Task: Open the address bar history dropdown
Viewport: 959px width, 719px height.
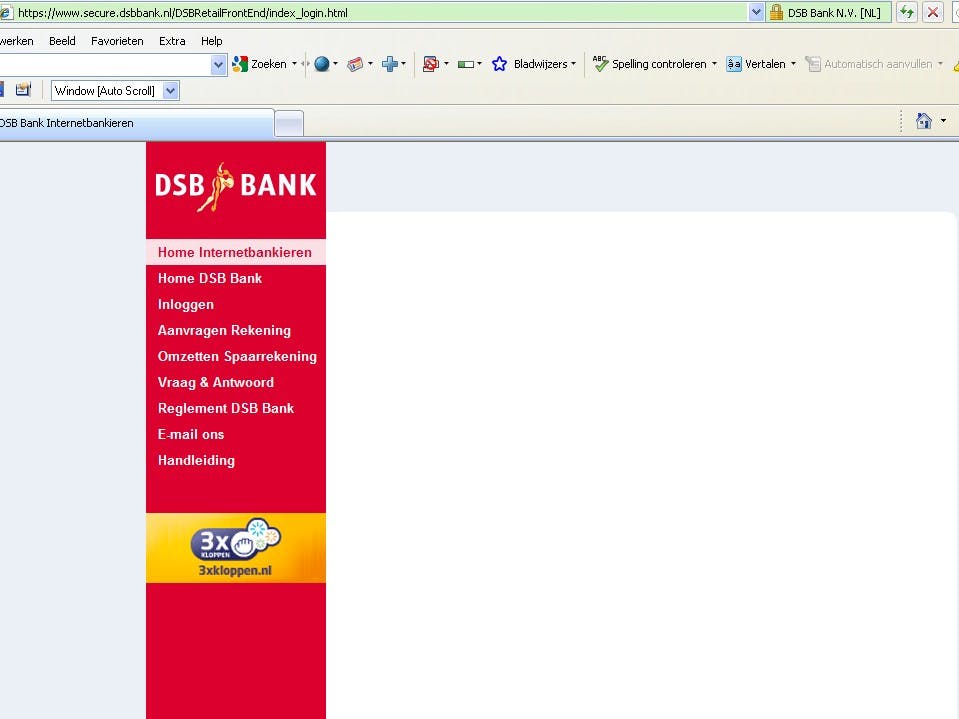Action: coord(756,13)
